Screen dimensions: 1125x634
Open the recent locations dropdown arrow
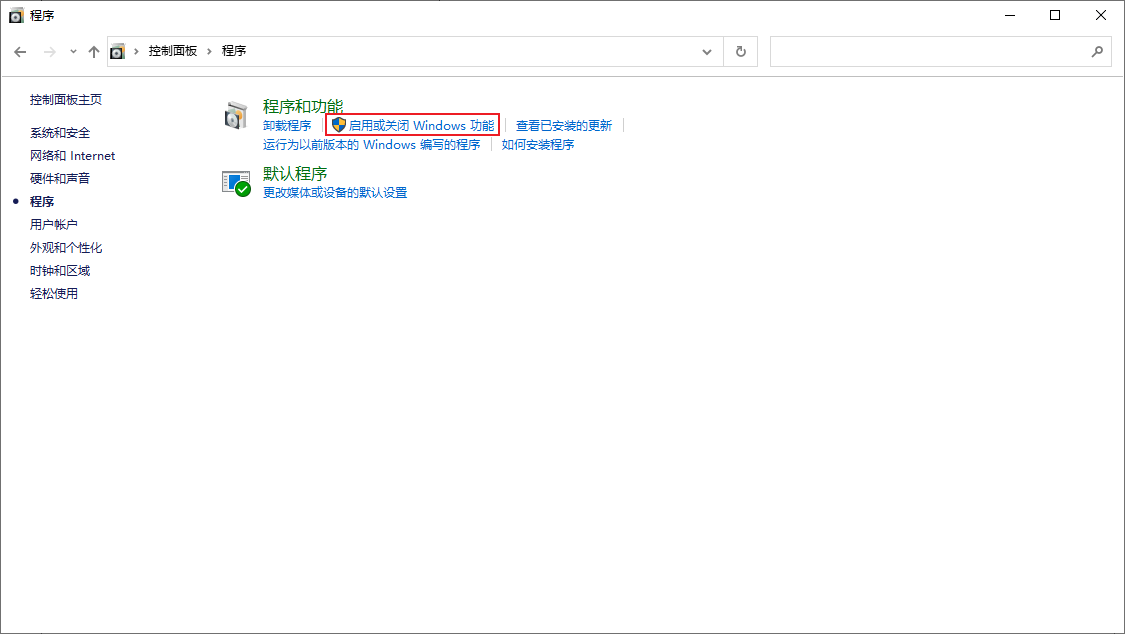click(x=73, y=52)
